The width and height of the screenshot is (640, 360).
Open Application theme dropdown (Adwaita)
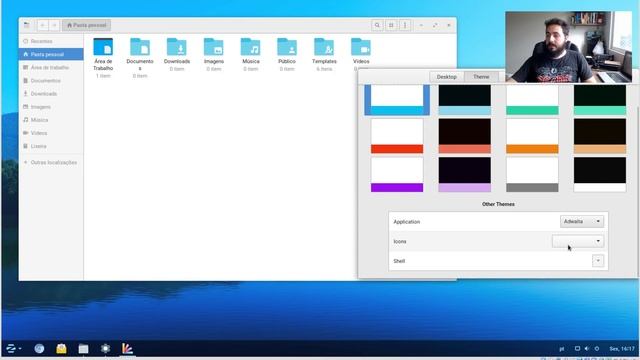(x=582, y=221)
